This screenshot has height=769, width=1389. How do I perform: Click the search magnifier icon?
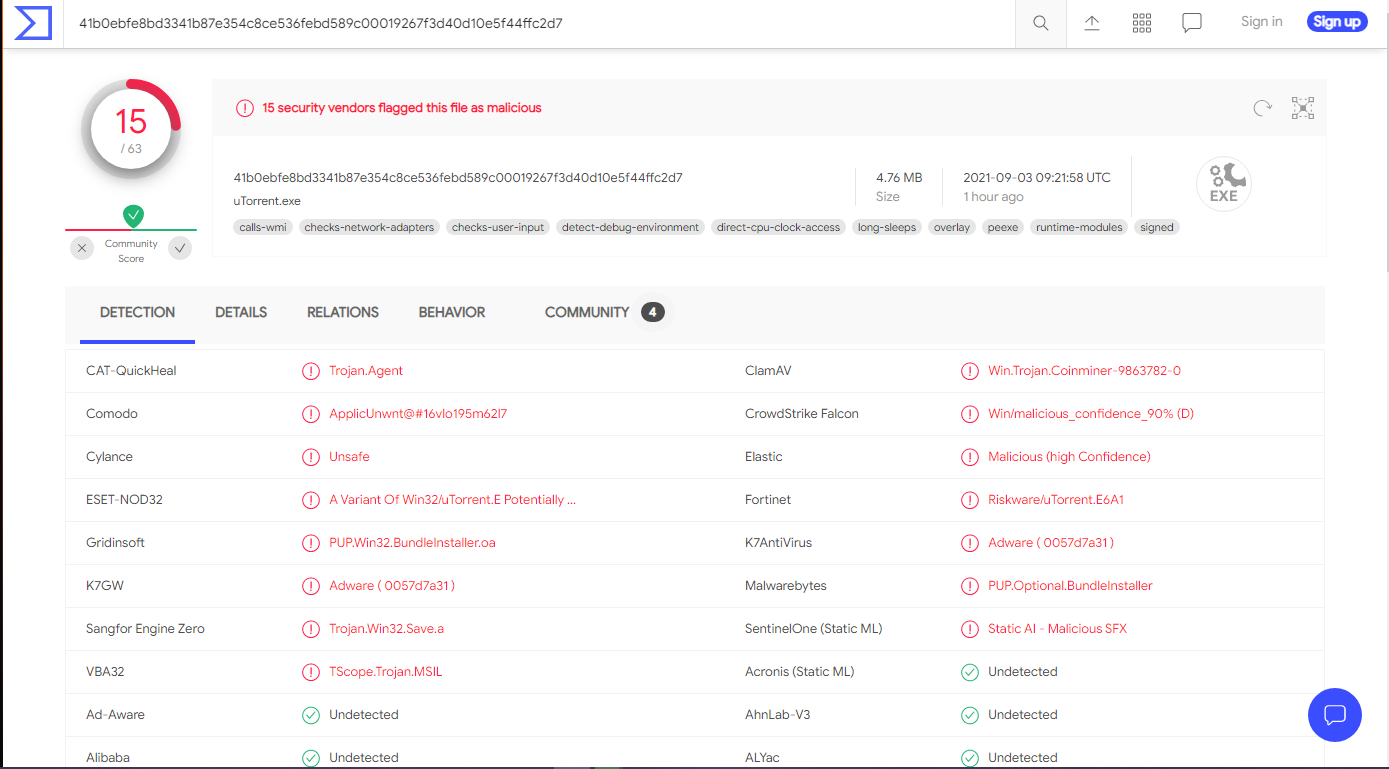1041,23
